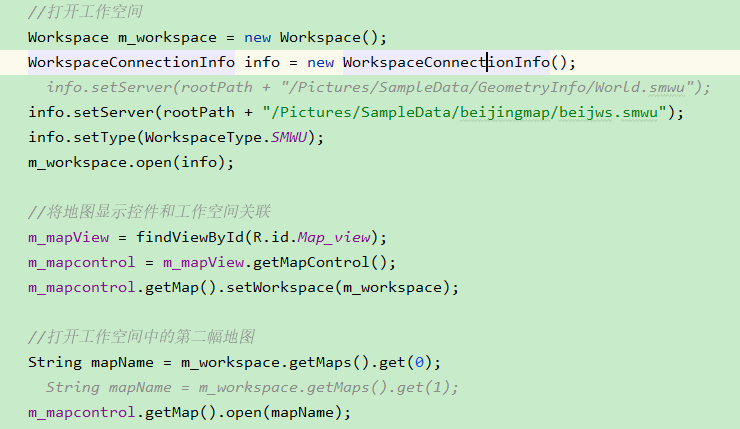Click the comment "//打开工作空间"
This screenshot has height=429, width=740.
click(x=85, y=12)
